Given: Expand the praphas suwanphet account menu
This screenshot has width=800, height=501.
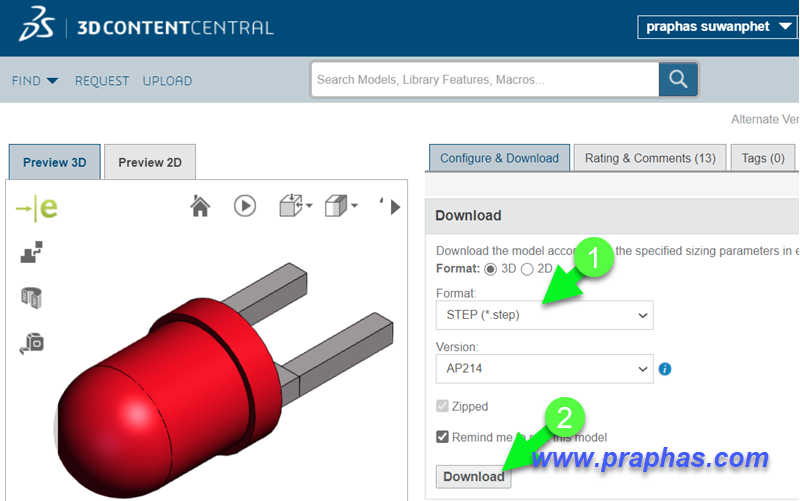Looking at the screenshot, I should [x=717, y=27].
